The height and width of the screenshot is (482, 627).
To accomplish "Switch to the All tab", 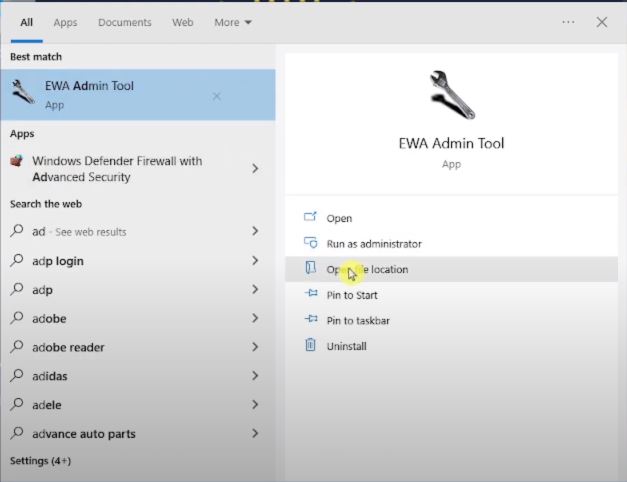I will 26,22.
